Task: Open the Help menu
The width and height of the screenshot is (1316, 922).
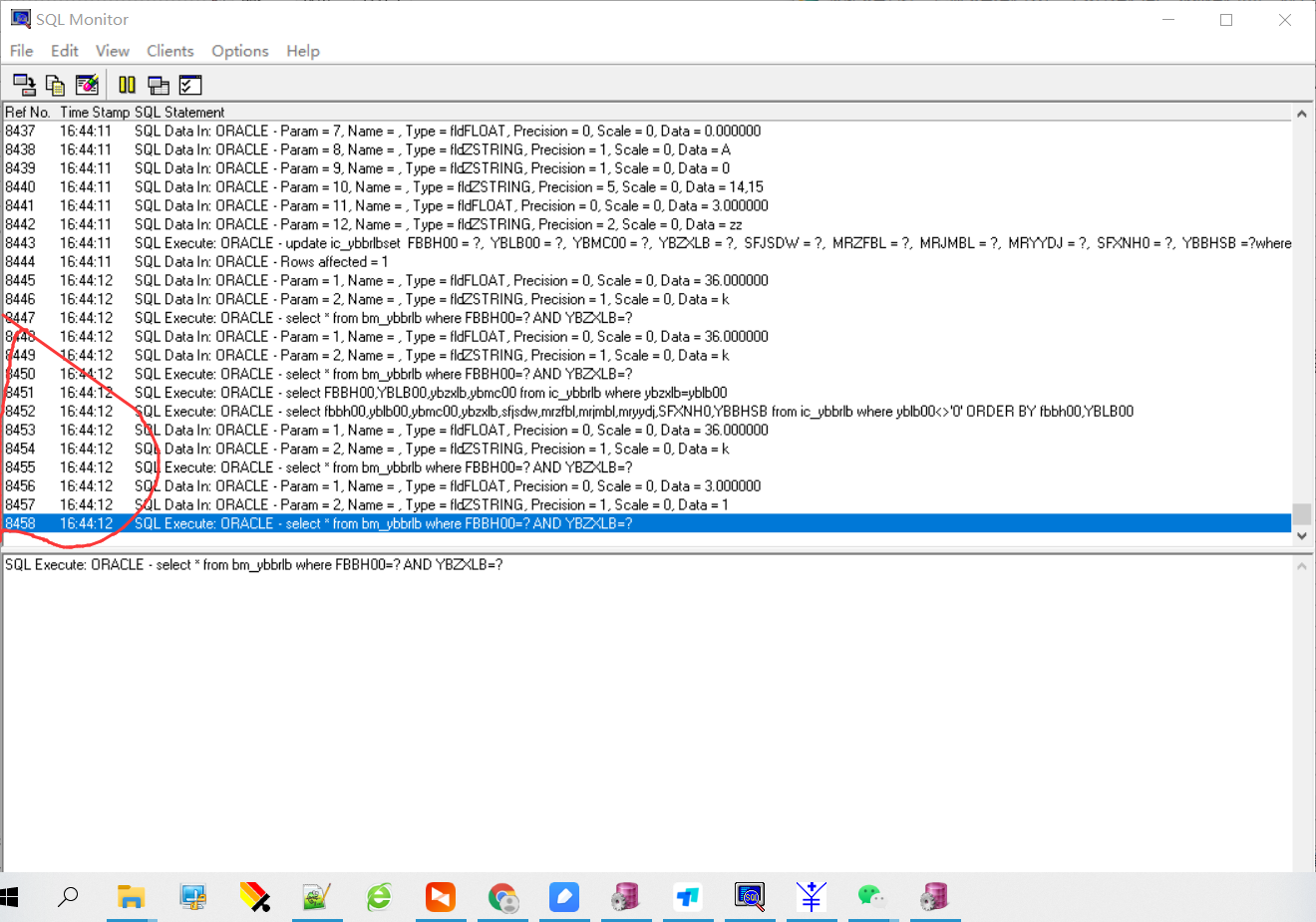Action: 303,51
